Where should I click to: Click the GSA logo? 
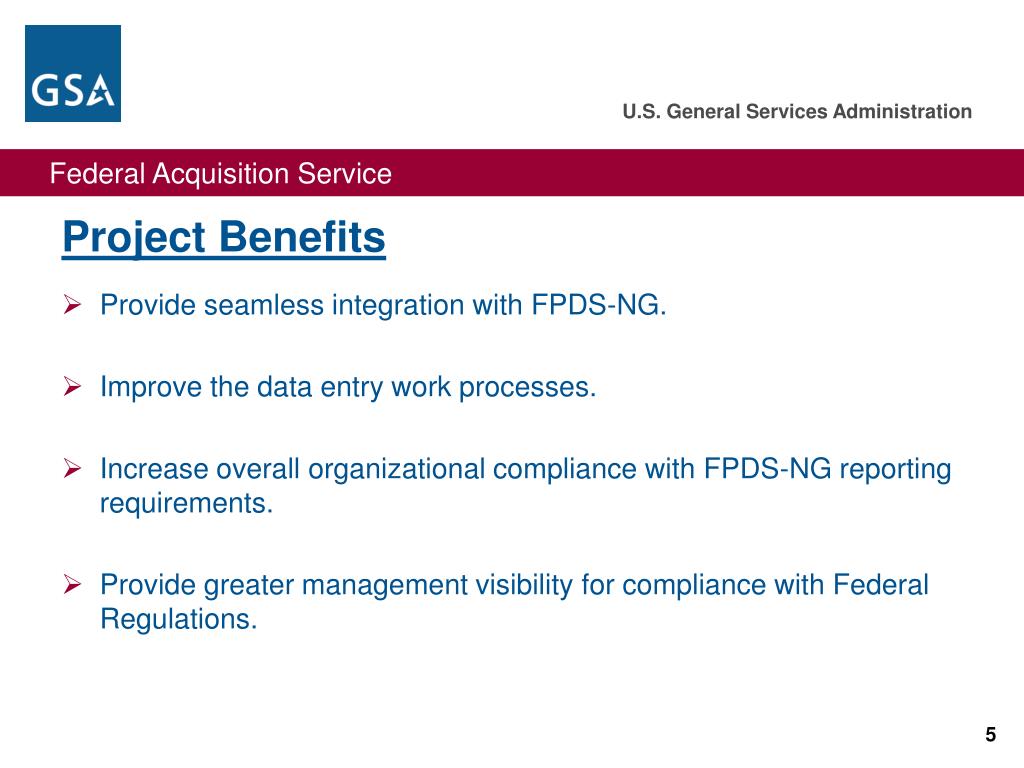click(x=72, y=73)
